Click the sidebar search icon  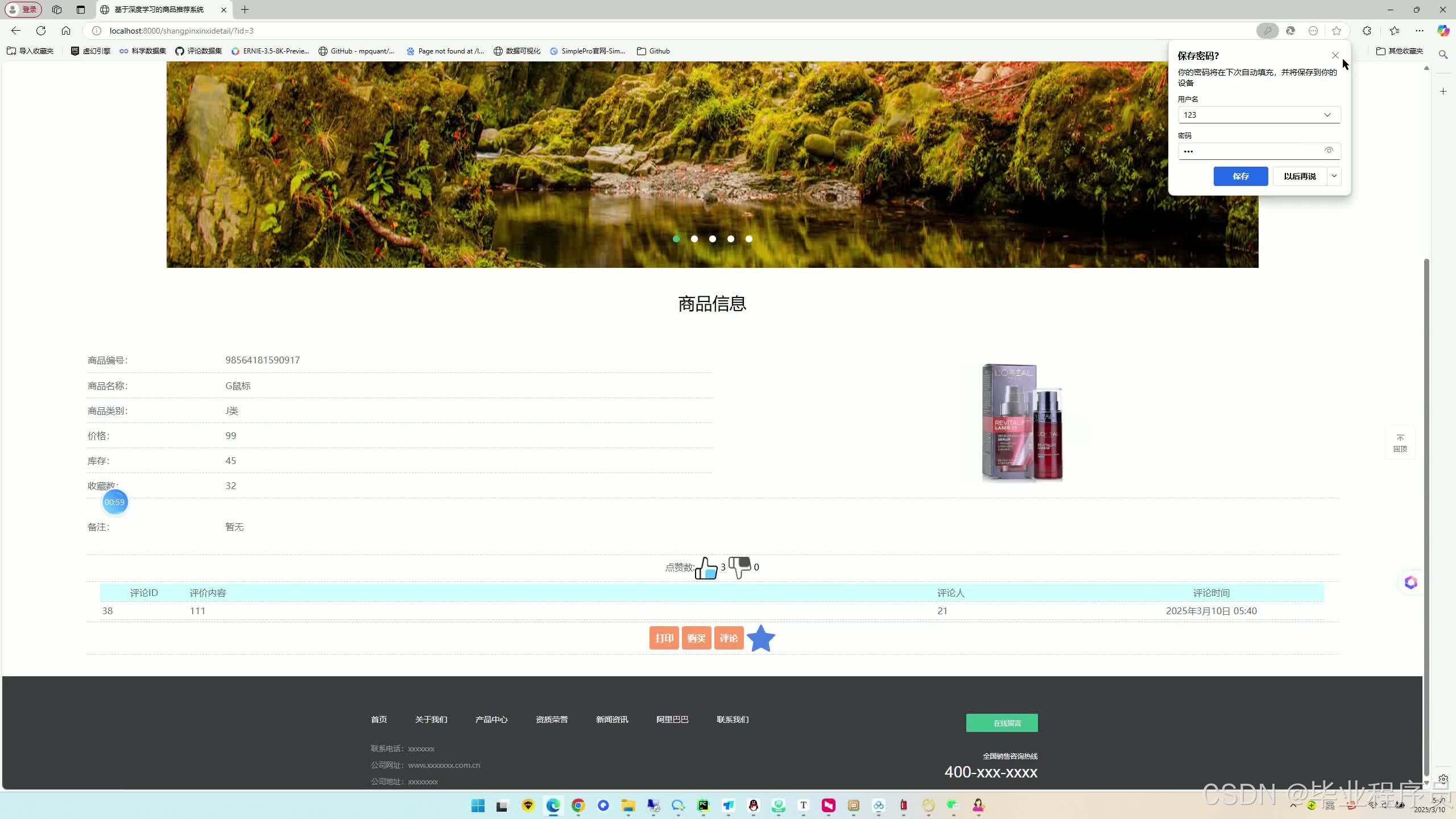[1443, 55]
